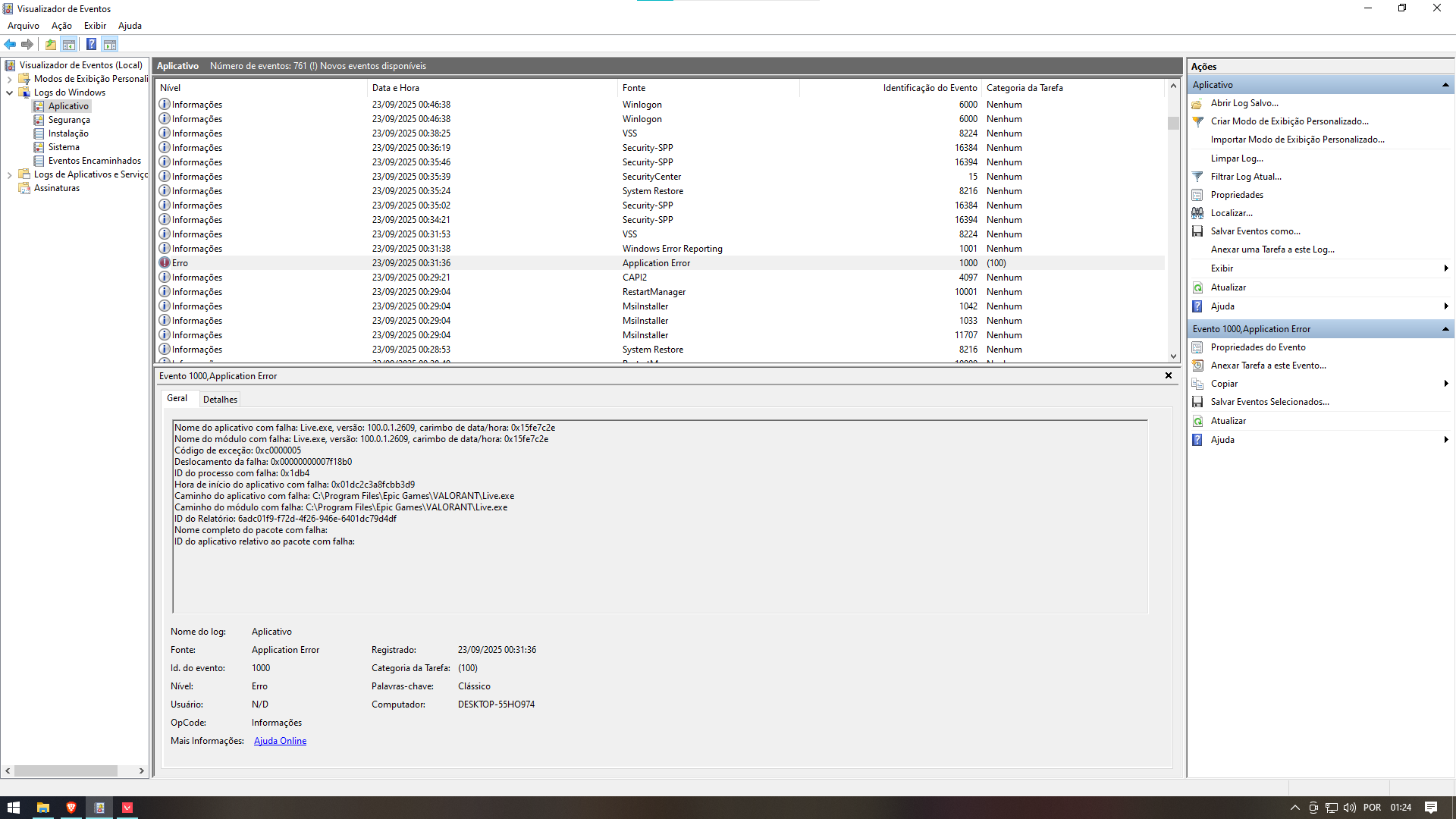Expand the Copiar submenu arrow
This screenshot has height=819, width=1456.
click(1446, 384)
